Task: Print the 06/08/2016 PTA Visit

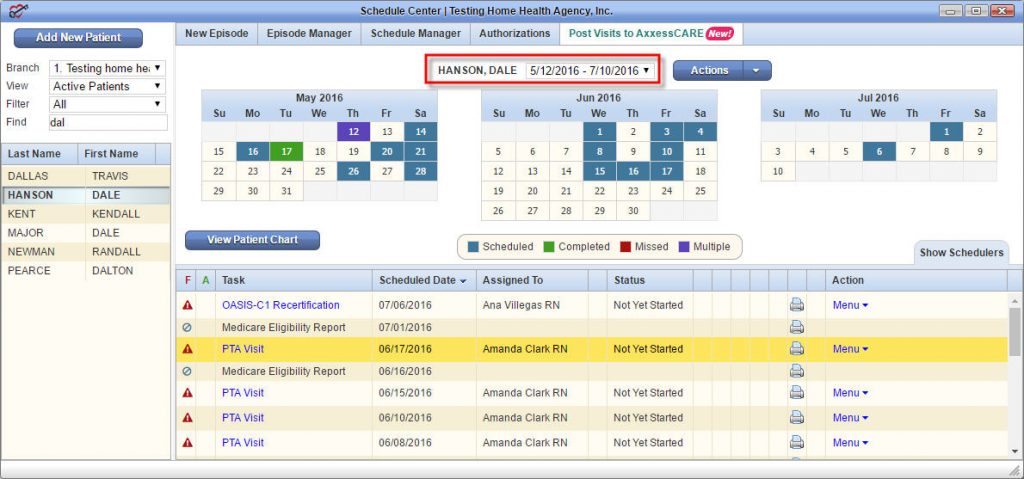Action: [x=796, y=442]
